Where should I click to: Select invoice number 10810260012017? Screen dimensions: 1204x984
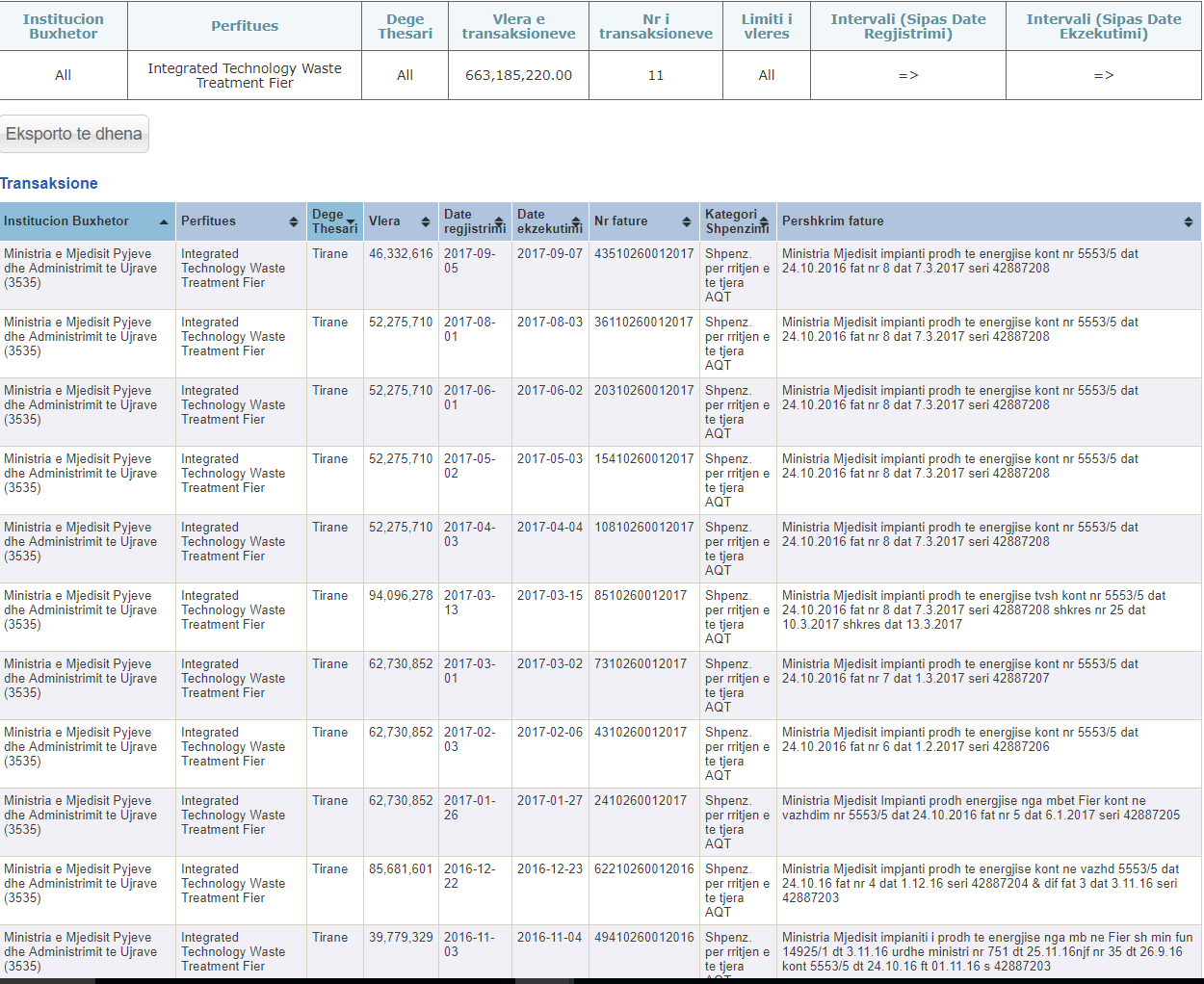644,528
